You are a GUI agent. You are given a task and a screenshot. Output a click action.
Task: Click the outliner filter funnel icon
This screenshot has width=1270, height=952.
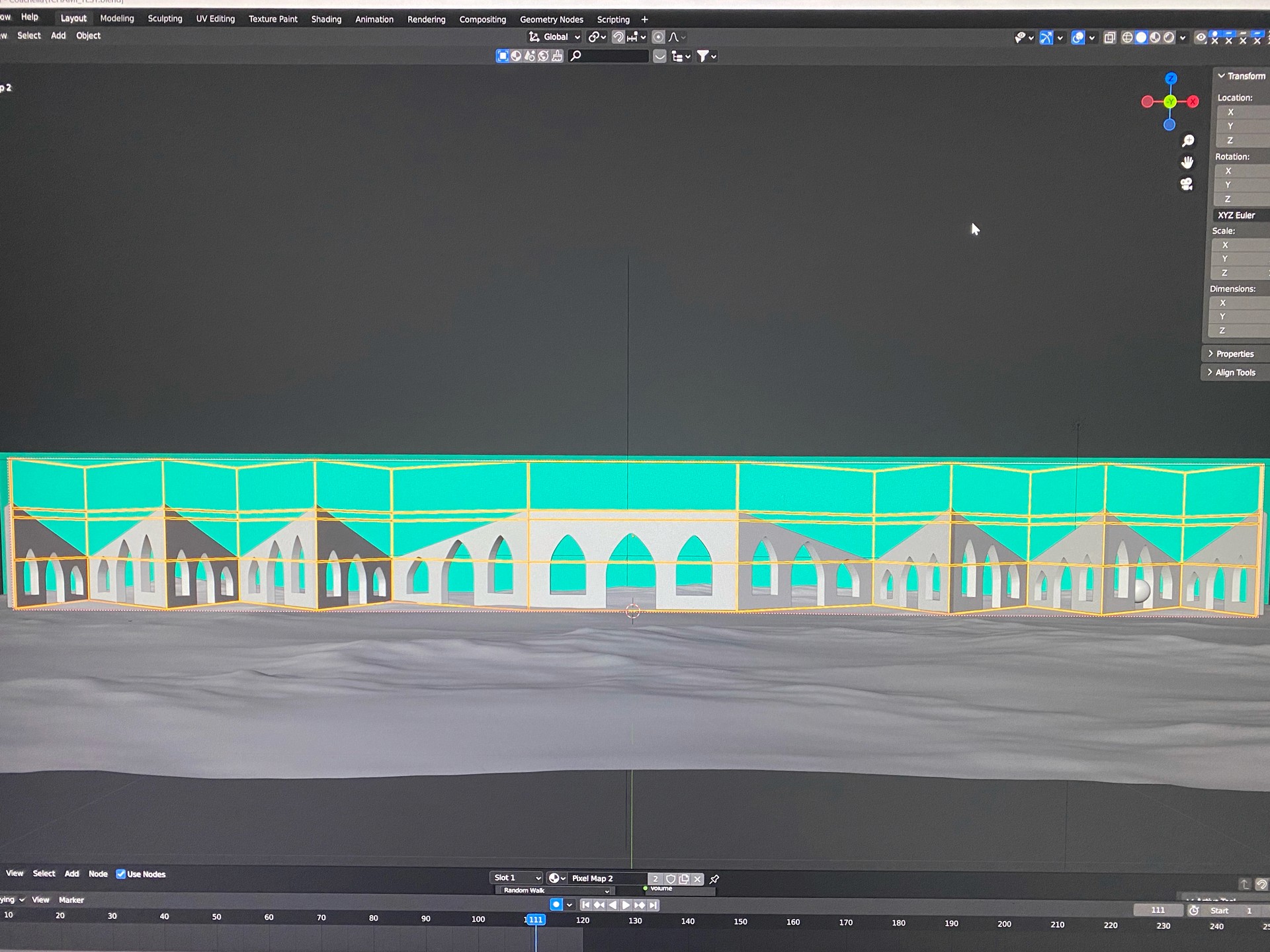coord(703,56)
